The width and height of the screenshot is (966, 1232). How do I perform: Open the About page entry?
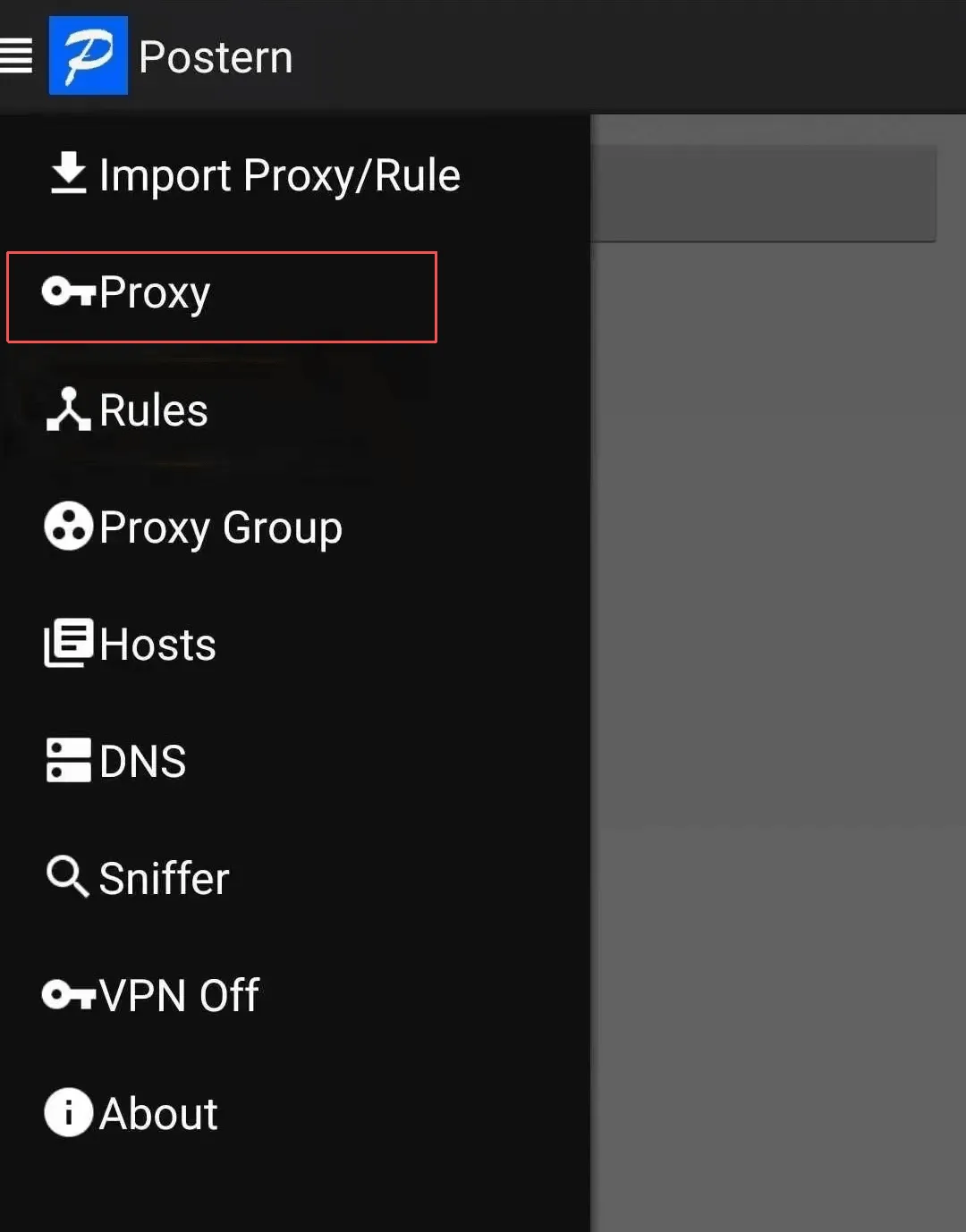pos(158,1114)
